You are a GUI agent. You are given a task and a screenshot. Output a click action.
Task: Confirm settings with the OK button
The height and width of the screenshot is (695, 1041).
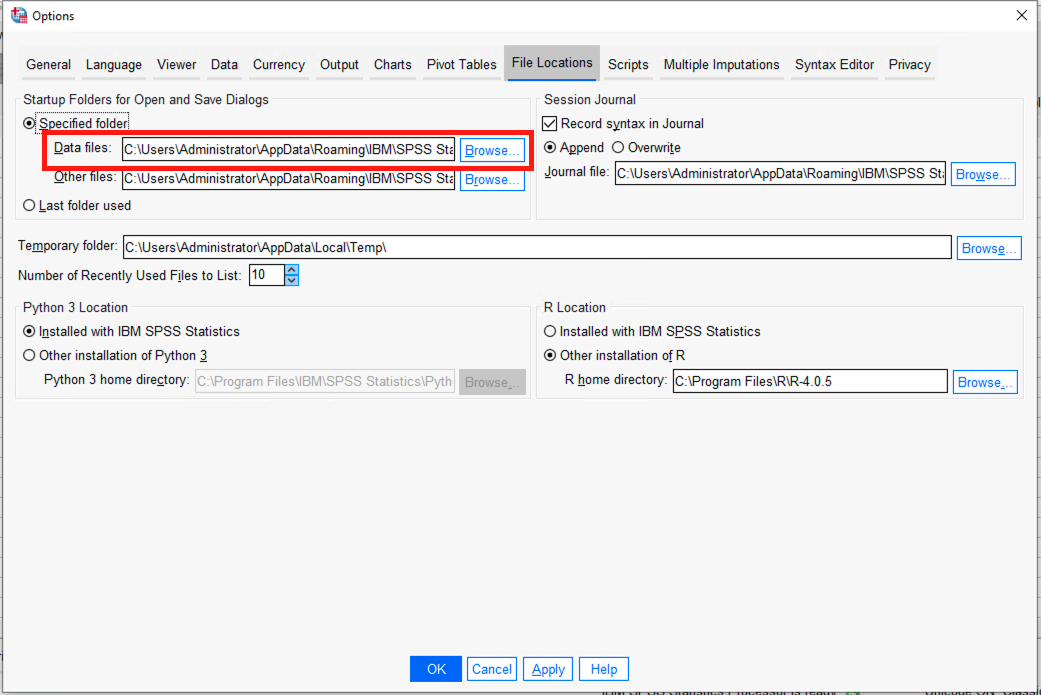[x=436, y=669]
